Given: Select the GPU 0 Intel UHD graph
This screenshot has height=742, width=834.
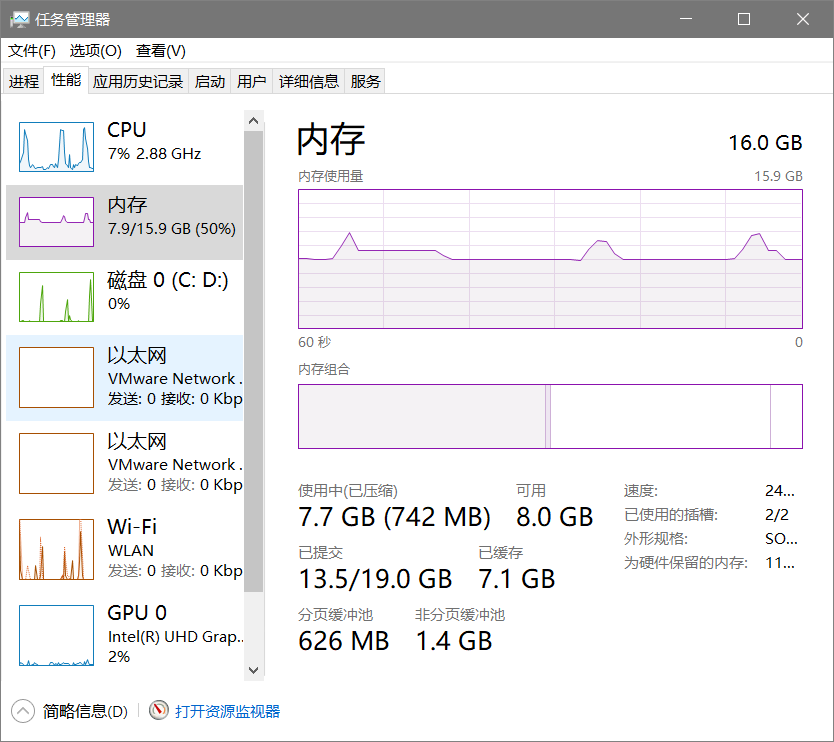Looking at the screenshot, I should (x=56, y=635).
